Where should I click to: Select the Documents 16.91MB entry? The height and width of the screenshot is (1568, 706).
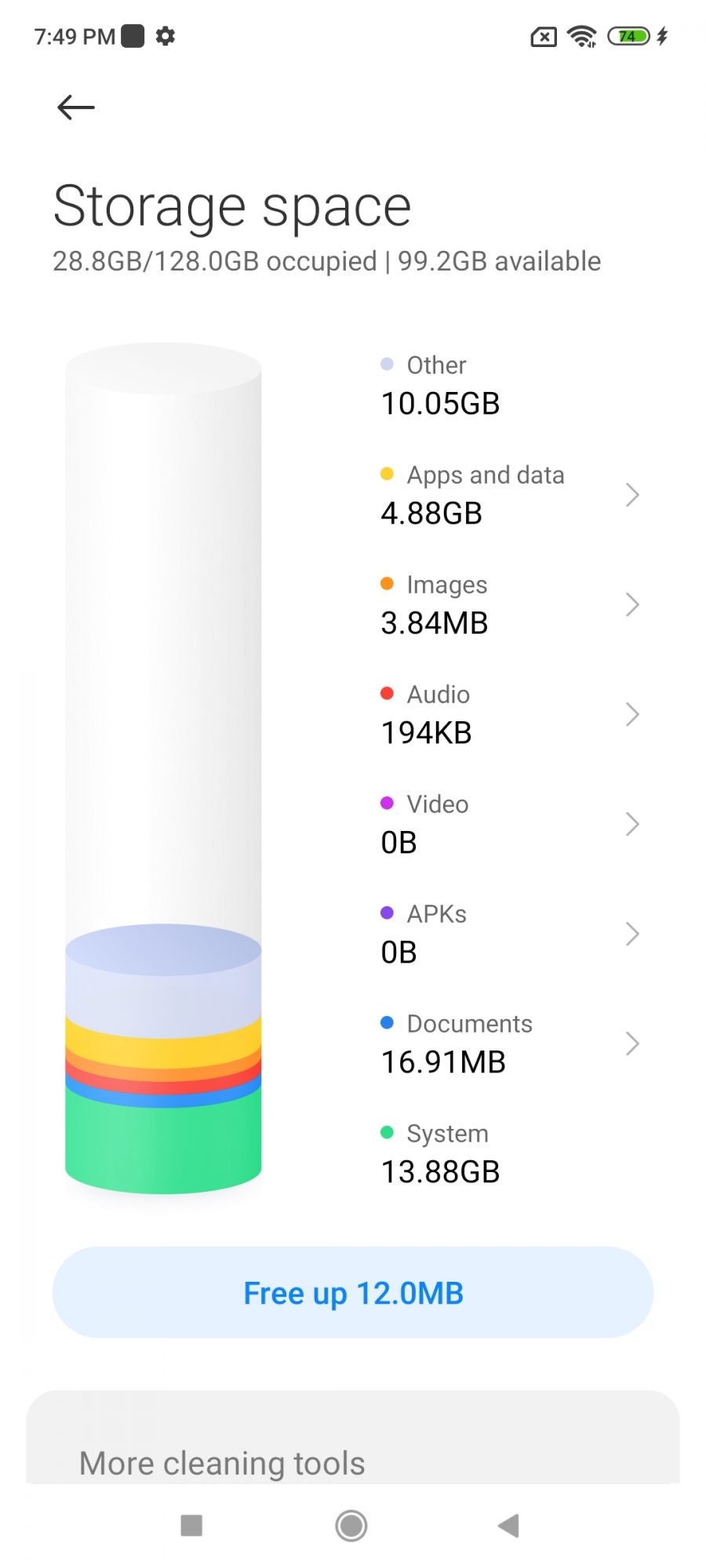(455, 1044)
